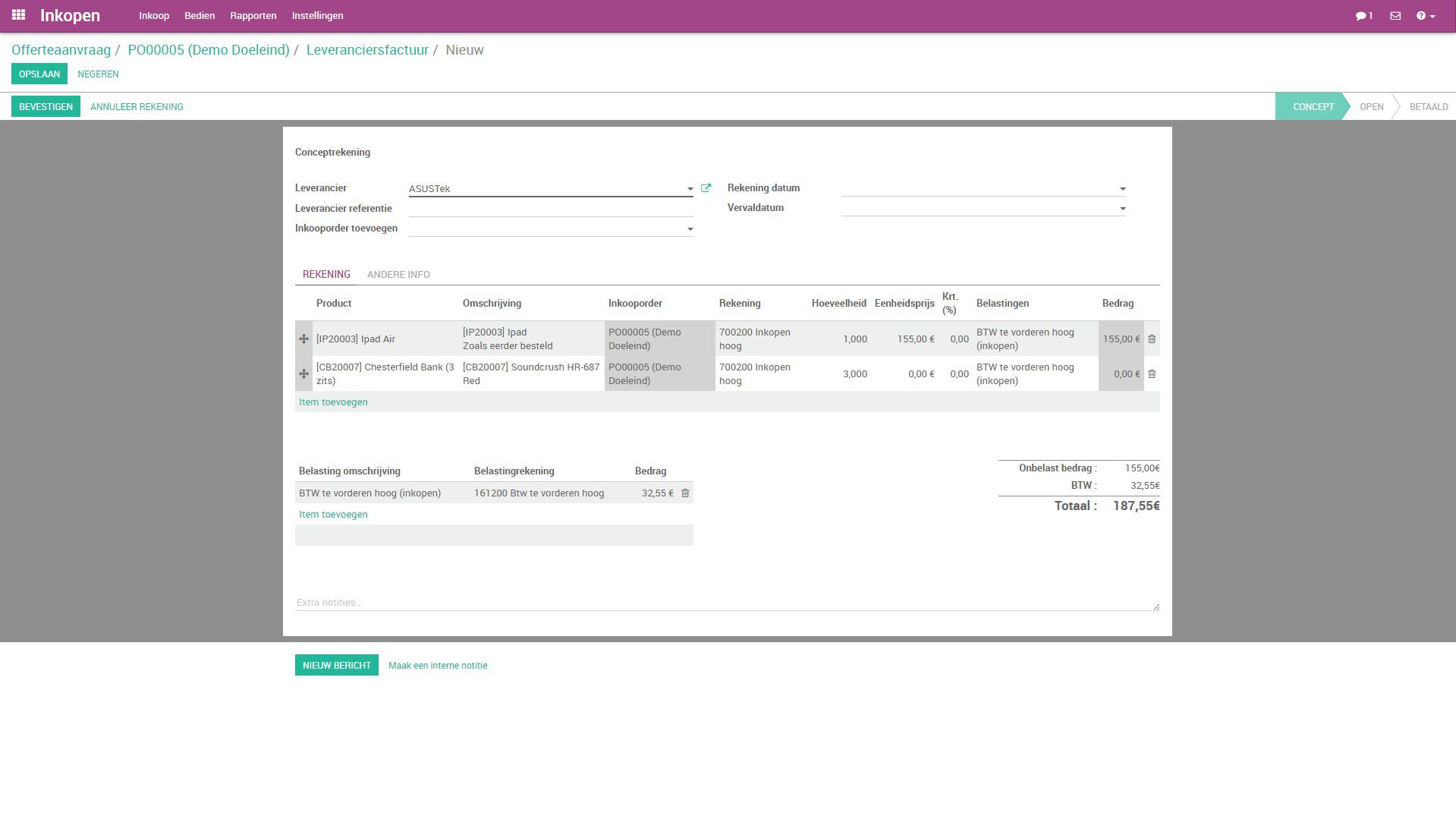Screen dimensions: 1456x816
Task: Open the Rapporten menu
Action: (253, 16)
